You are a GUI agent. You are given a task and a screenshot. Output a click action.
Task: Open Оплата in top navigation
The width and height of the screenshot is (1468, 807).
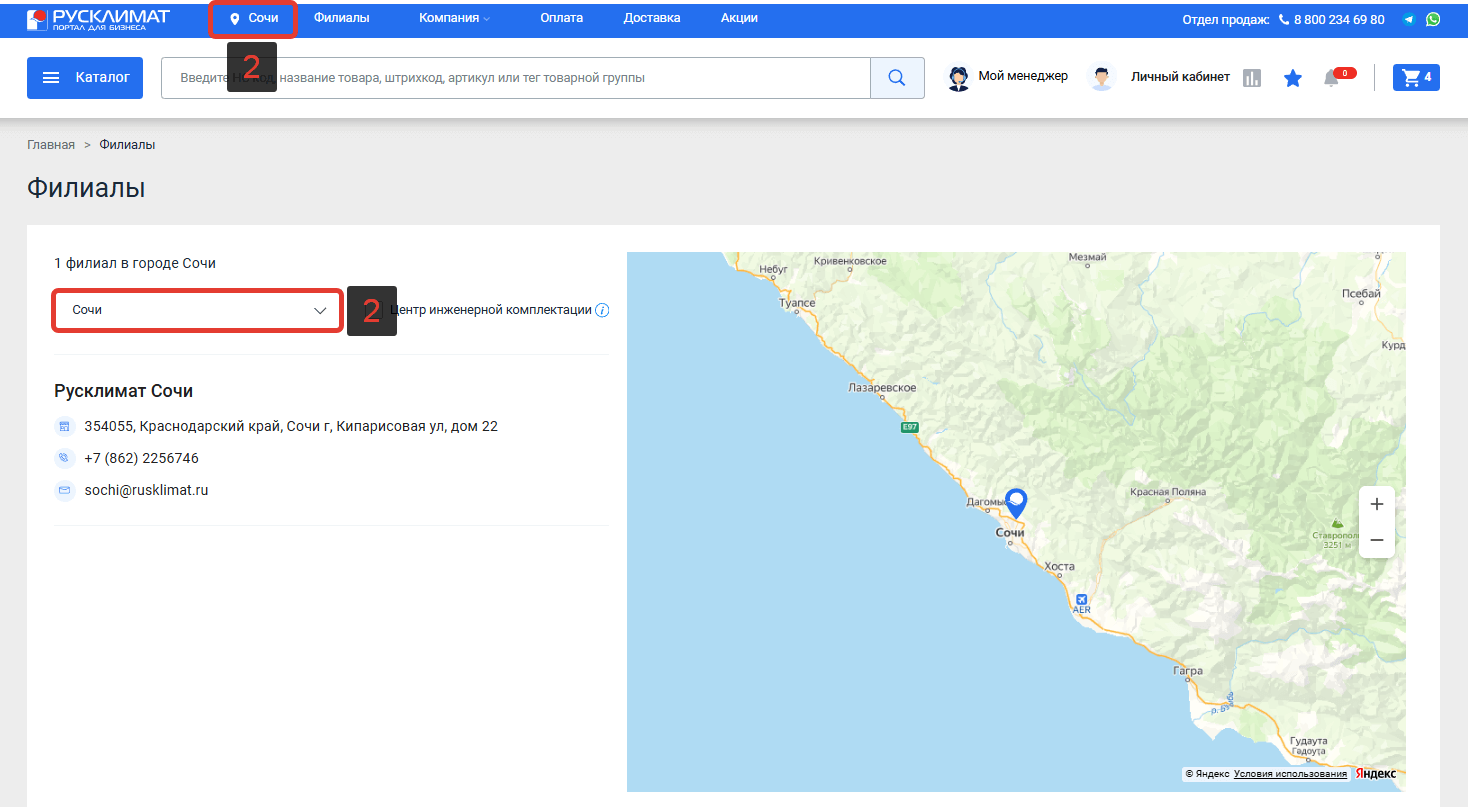[x=561, y=18]
